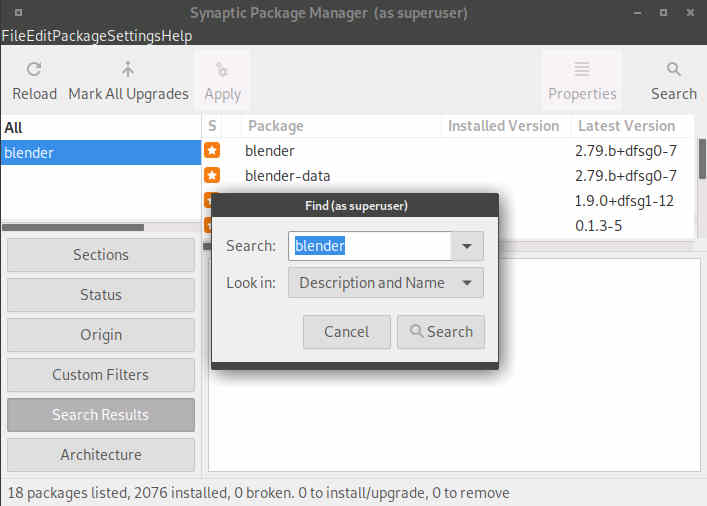Select blender in the left filter list
This screenshot has height=506, width=707.
101,152
